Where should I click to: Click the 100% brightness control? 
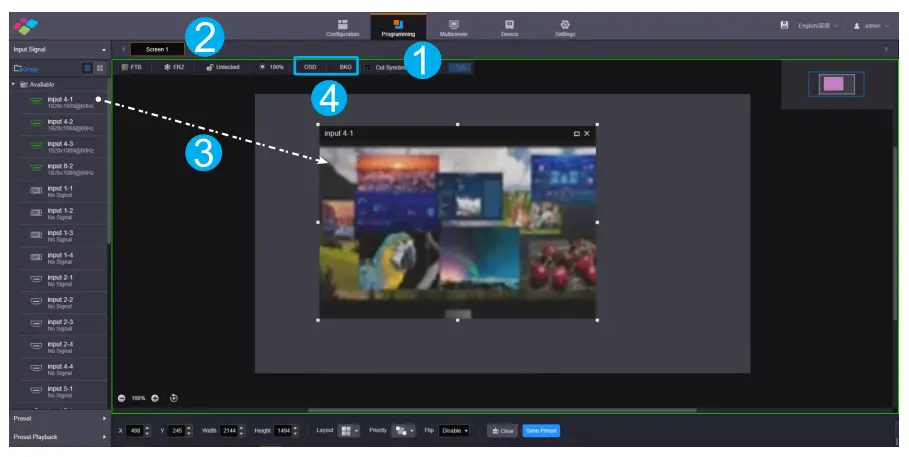(x=271, y=67)
